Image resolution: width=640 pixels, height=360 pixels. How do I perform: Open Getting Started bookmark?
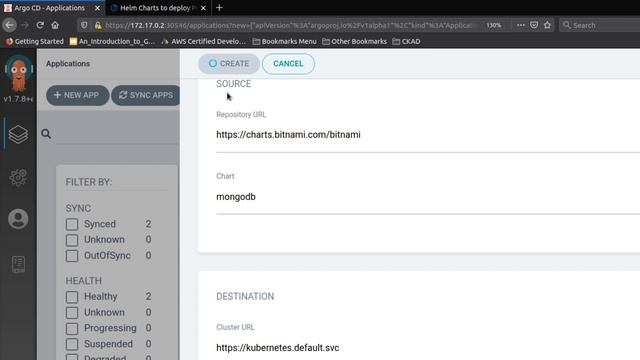coord(35,41)
